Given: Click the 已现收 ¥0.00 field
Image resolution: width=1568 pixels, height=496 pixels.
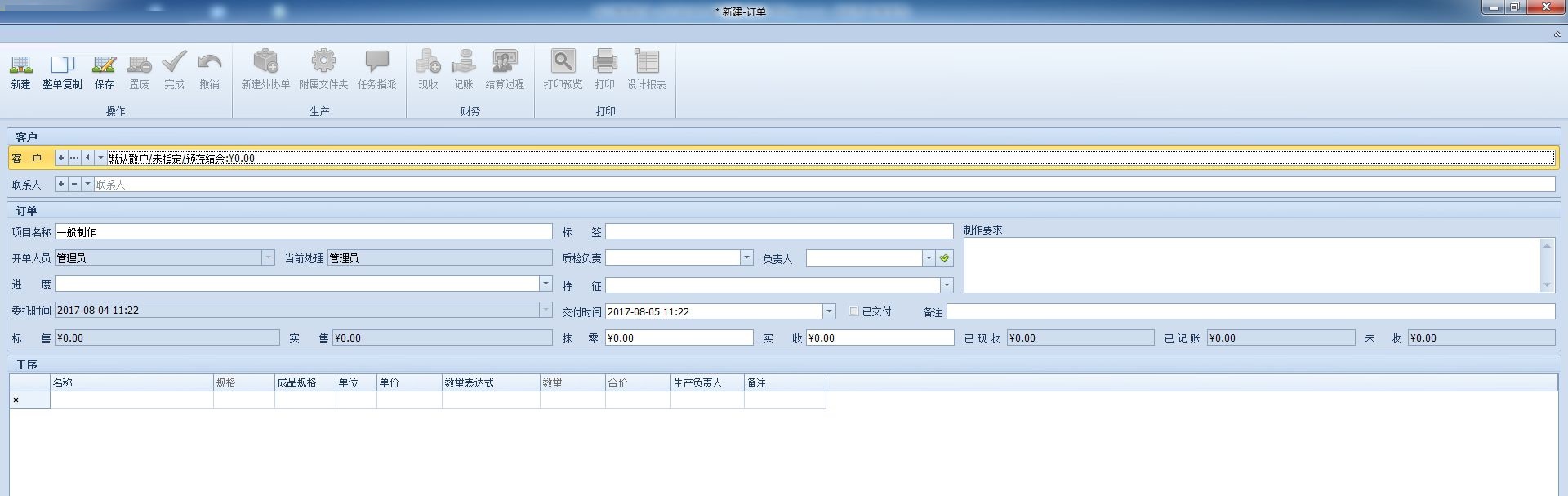Looking at the screenshot, I should [x=1080, y=337].
